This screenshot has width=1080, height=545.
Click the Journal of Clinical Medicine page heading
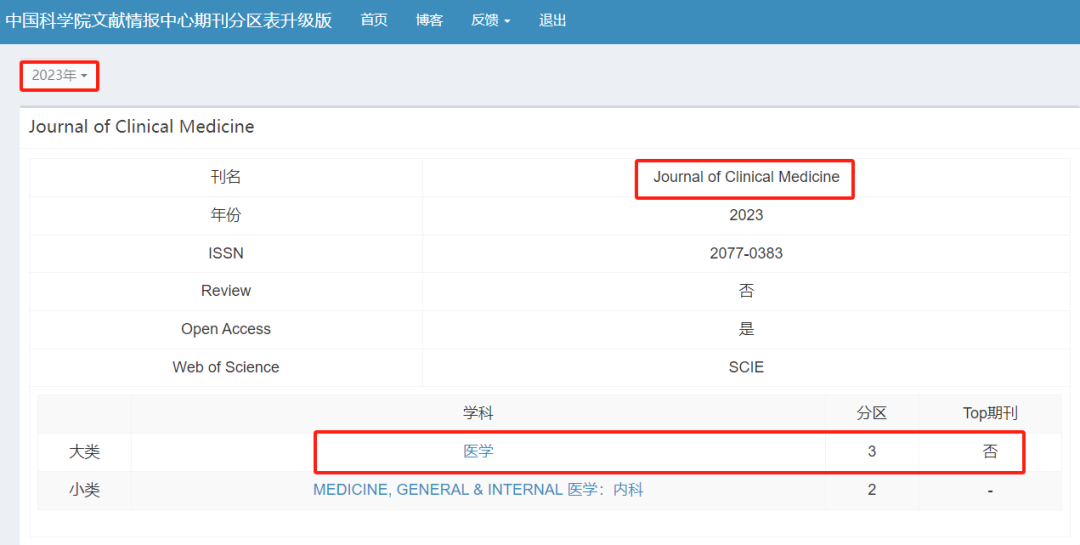[141, 127]
